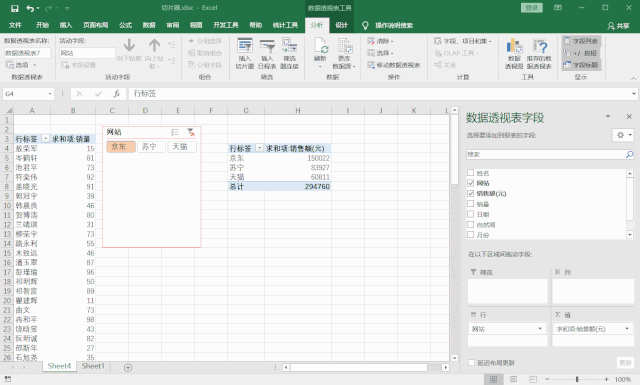Click the add new sheet plus icon
Screen dimensions: 640x385
[128, 367]
